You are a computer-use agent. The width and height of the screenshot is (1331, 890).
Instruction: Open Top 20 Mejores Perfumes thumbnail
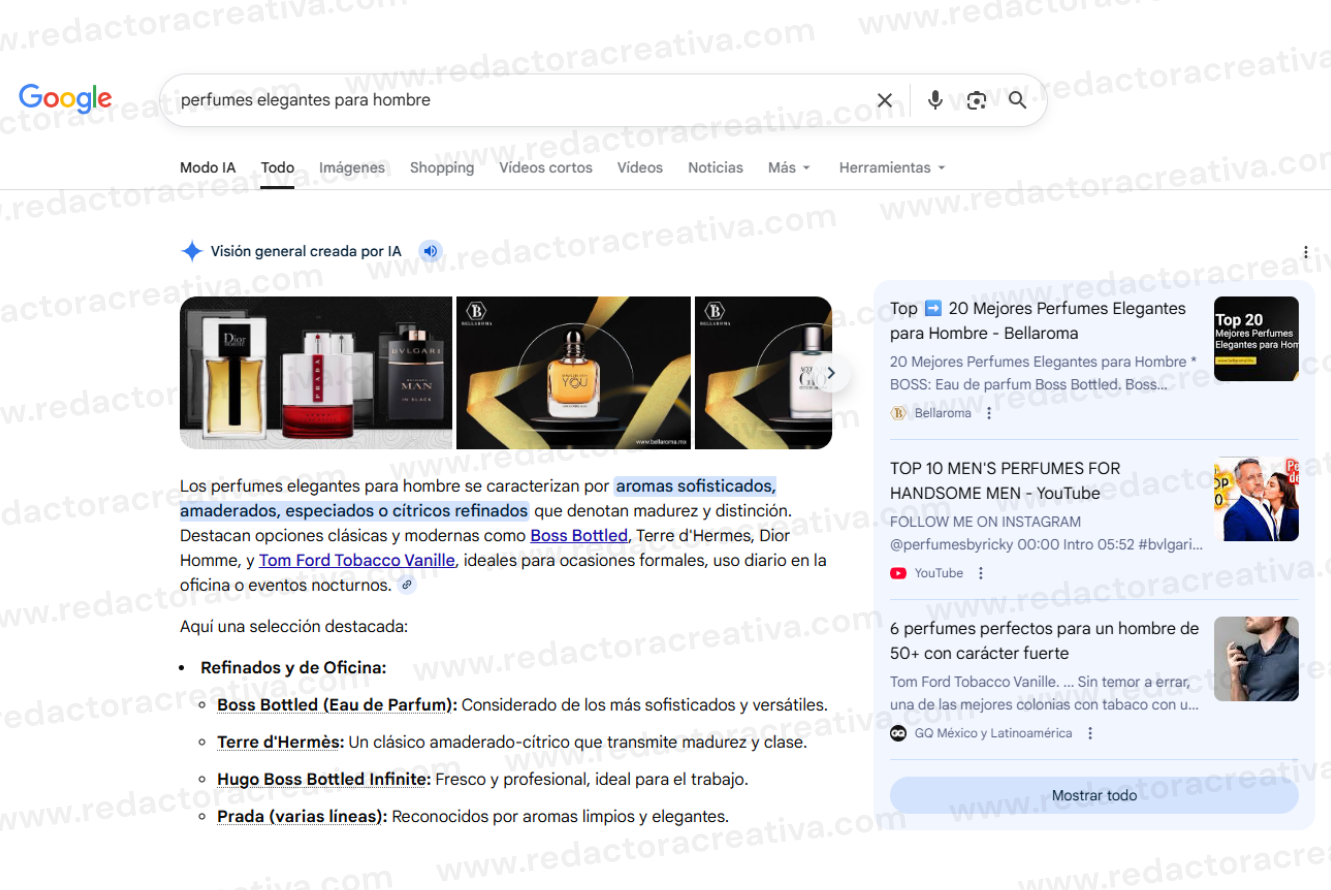pos(1256,339)
